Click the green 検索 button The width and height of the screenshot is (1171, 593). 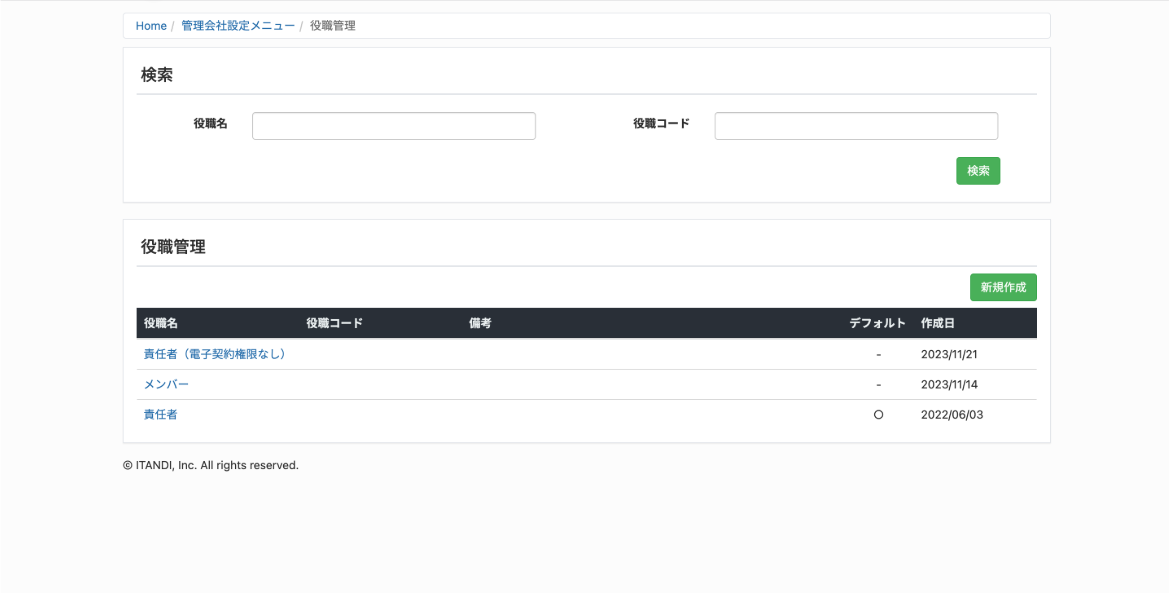pyautogui.click(x=978, y=171)
